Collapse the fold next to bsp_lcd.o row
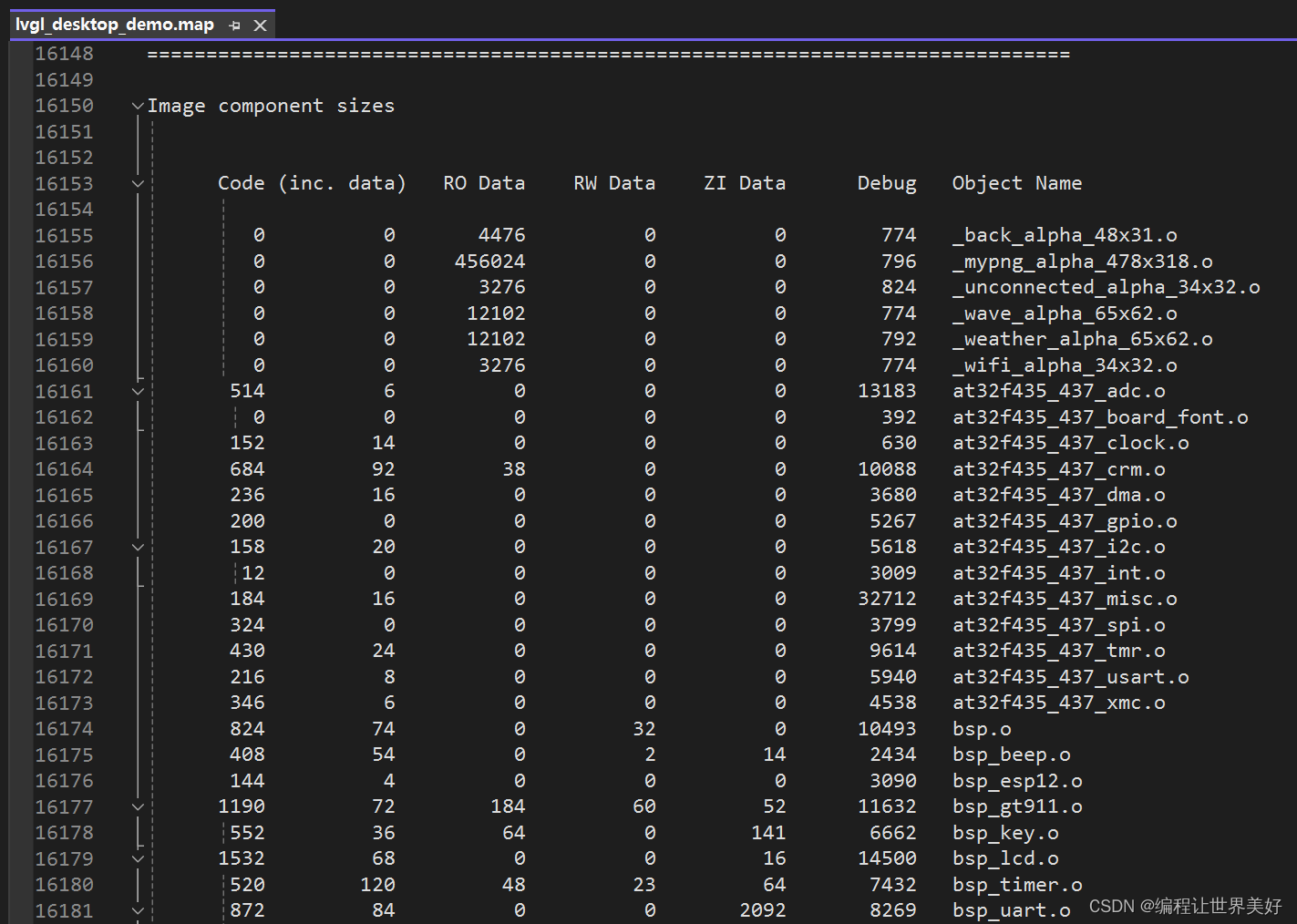The width and height of the screenshot is (1297, 924). coord(137,857)
